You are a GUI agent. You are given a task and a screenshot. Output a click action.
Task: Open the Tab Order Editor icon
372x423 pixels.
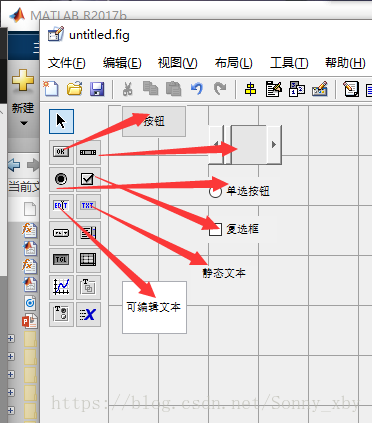click(297, 89)
